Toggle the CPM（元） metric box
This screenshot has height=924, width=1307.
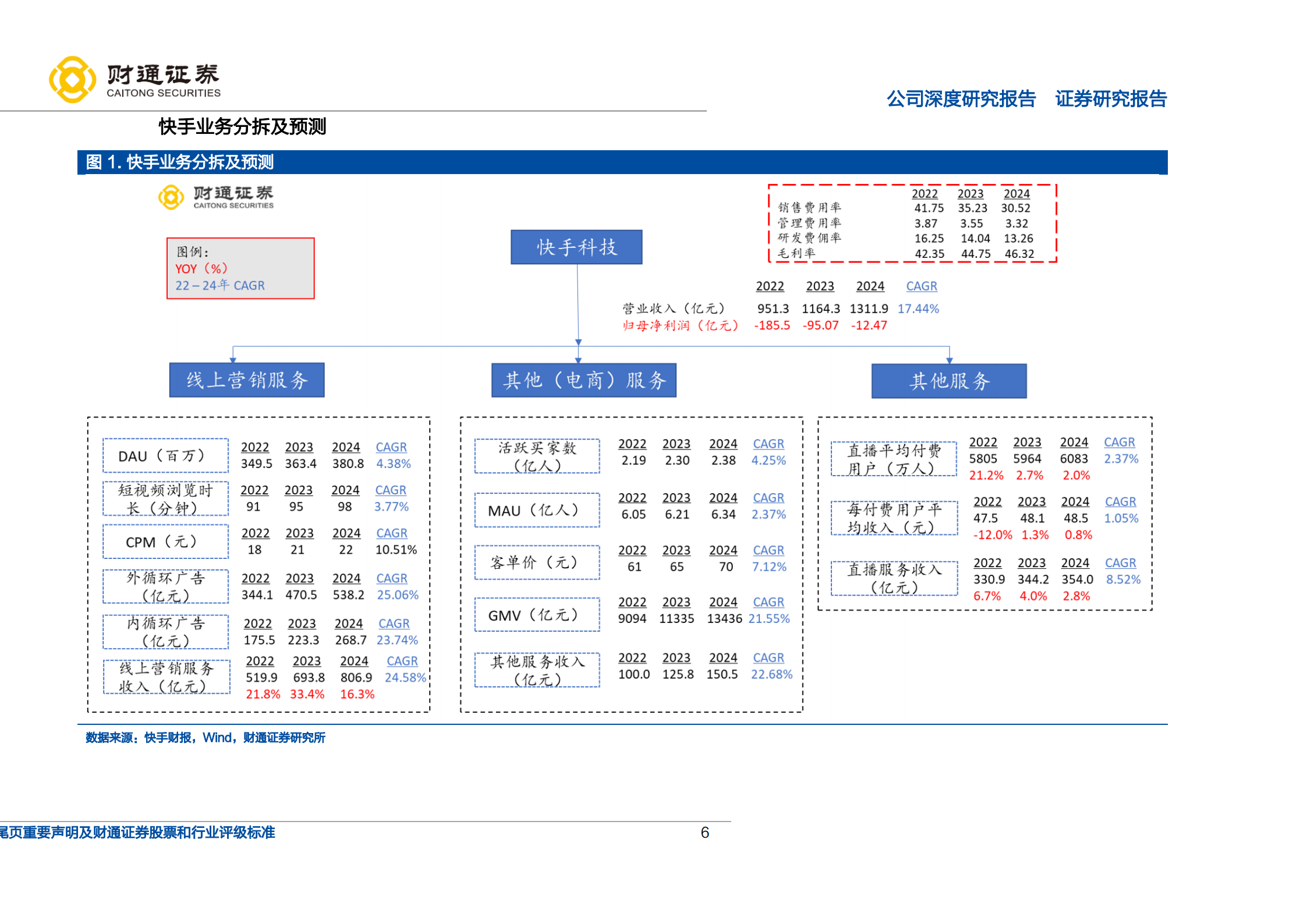click(x=165, y=541)
